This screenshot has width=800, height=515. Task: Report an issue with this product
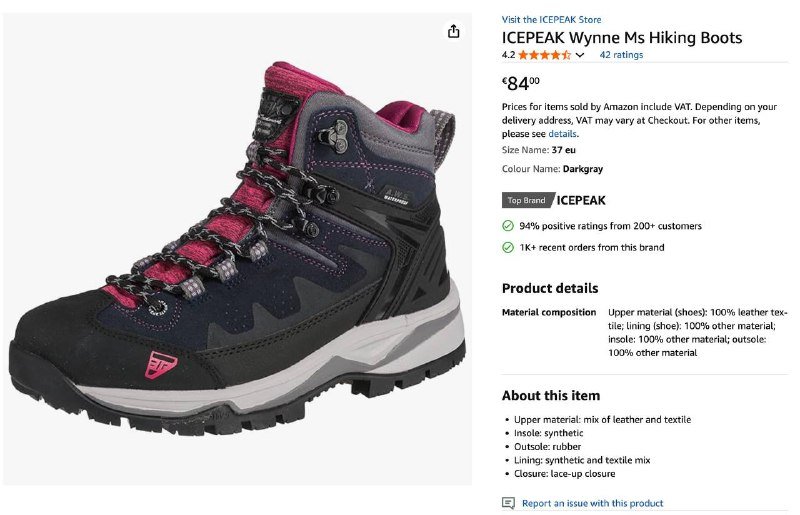click(x=592, y=503)
